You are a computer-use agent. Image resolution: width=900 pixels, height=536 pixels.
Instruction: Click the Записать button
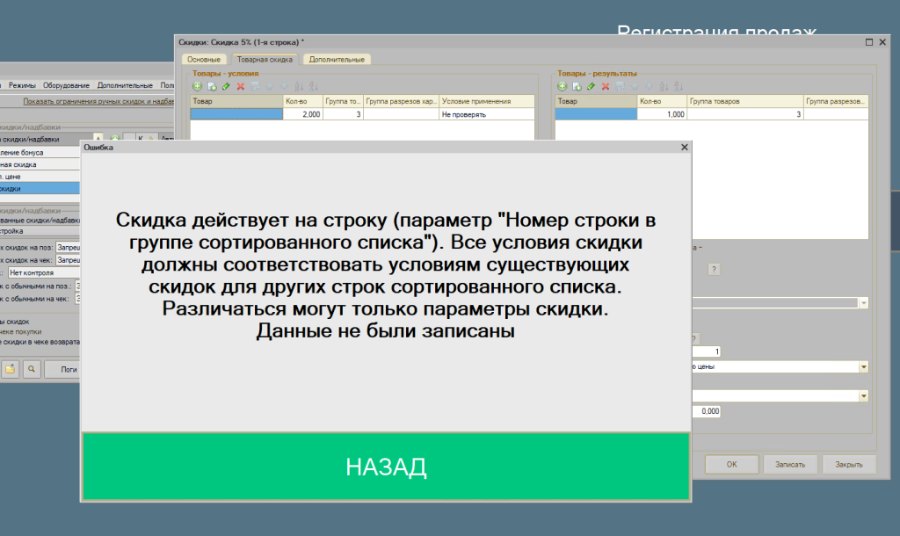790,464
